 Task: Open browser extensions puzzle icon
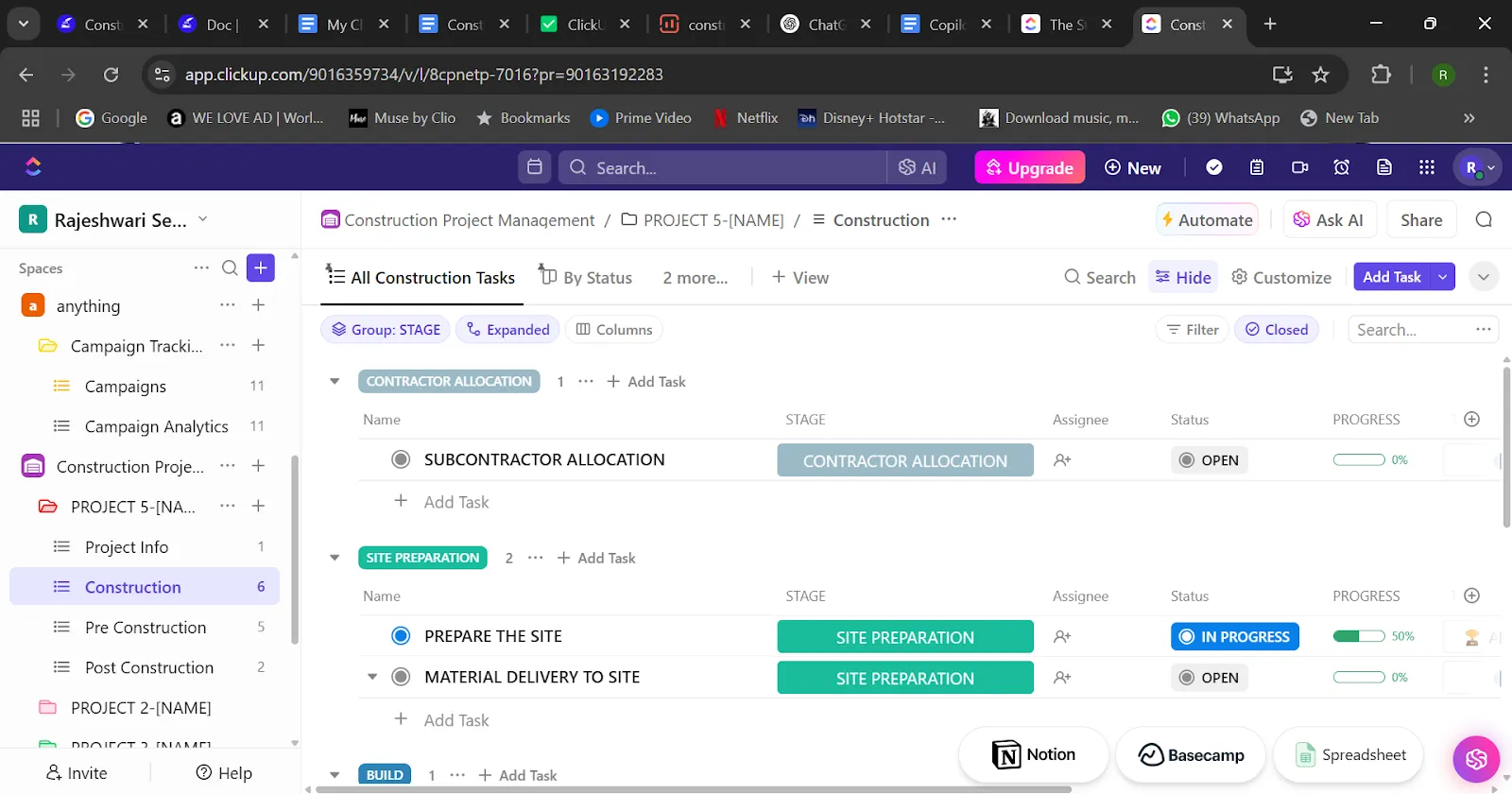coord(1381,75)
